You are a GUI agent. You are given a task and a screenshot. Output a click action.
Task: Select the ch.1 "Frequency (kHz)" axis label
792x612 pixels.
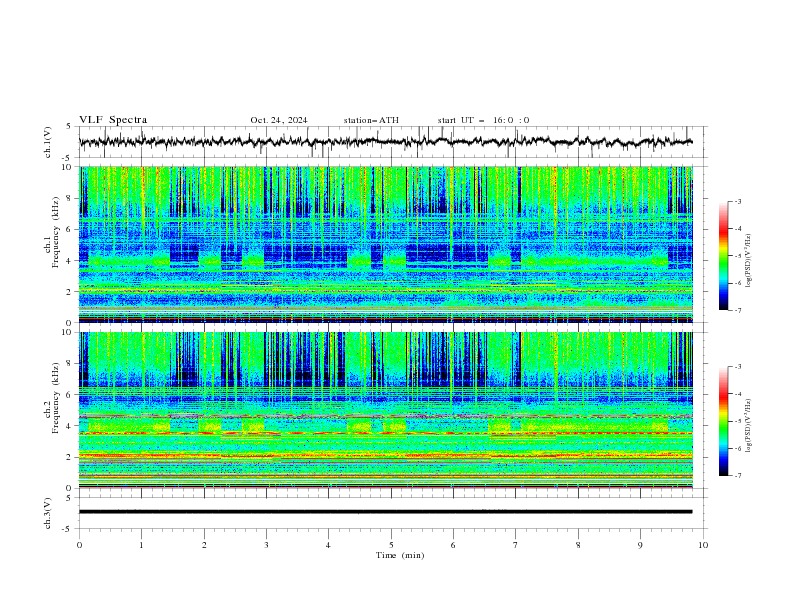pos(56,233)
